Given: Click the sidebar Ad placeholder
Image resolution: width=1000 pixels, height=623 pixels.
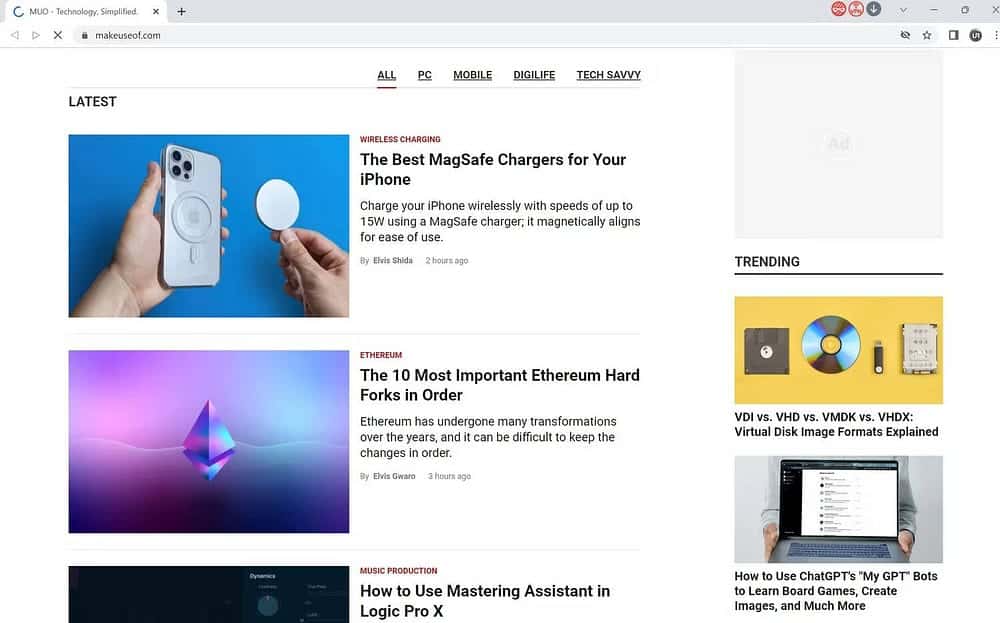Looking at the screenshot, I should click(838, 144).
